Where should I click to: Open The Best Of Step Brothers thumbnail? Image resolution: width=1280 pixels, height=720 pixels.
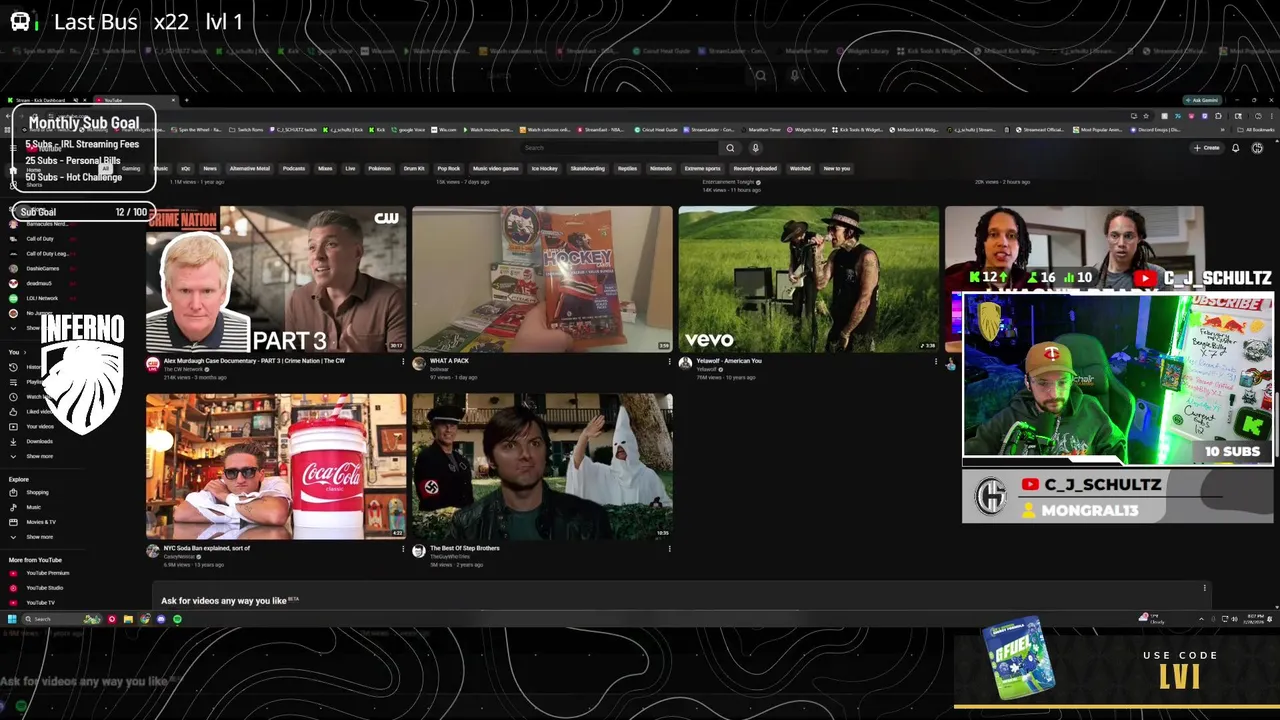(542, 466)
